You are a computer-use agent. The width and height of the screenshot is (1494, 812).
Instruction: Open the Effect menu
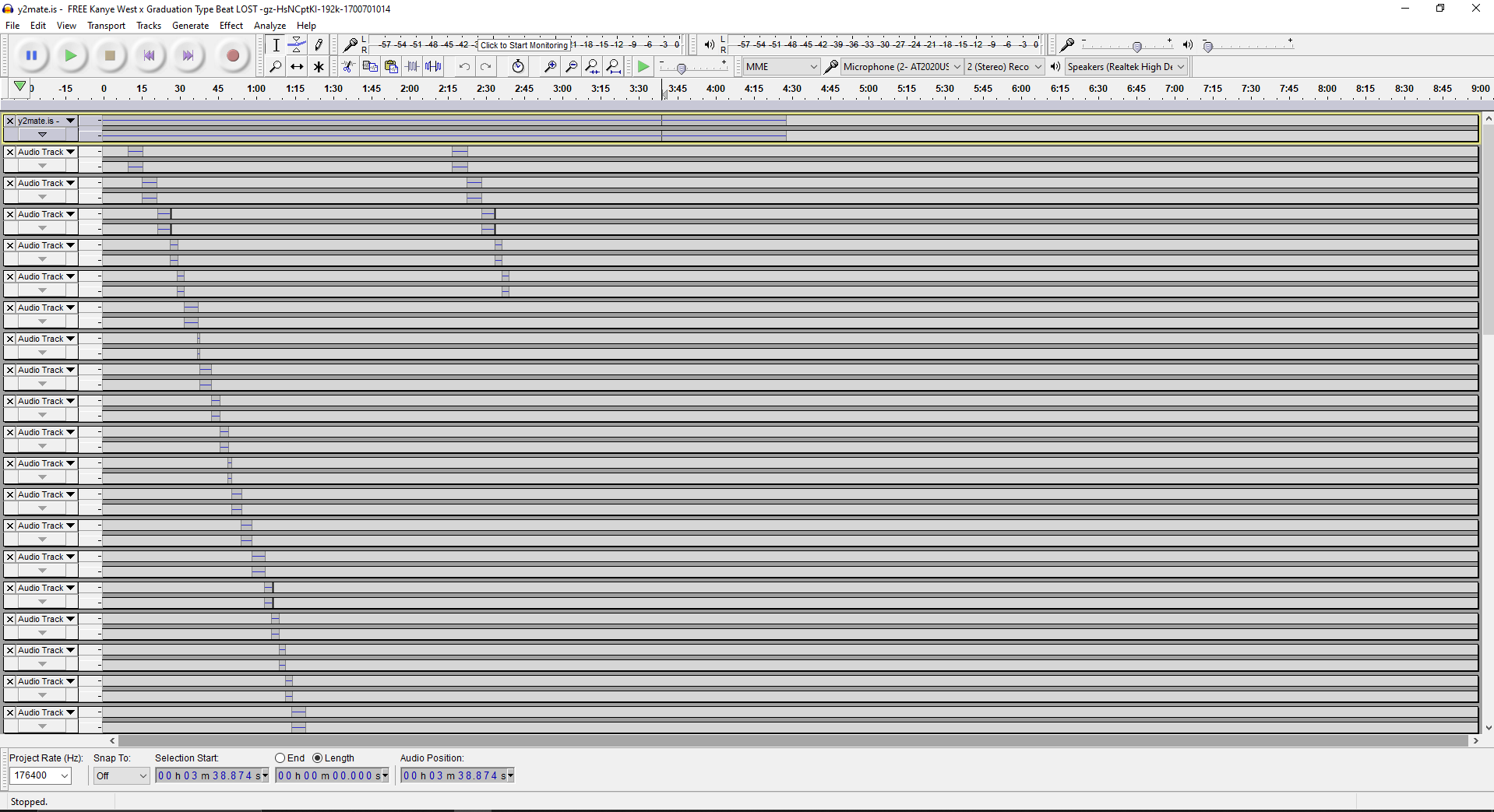pos(231,26)
